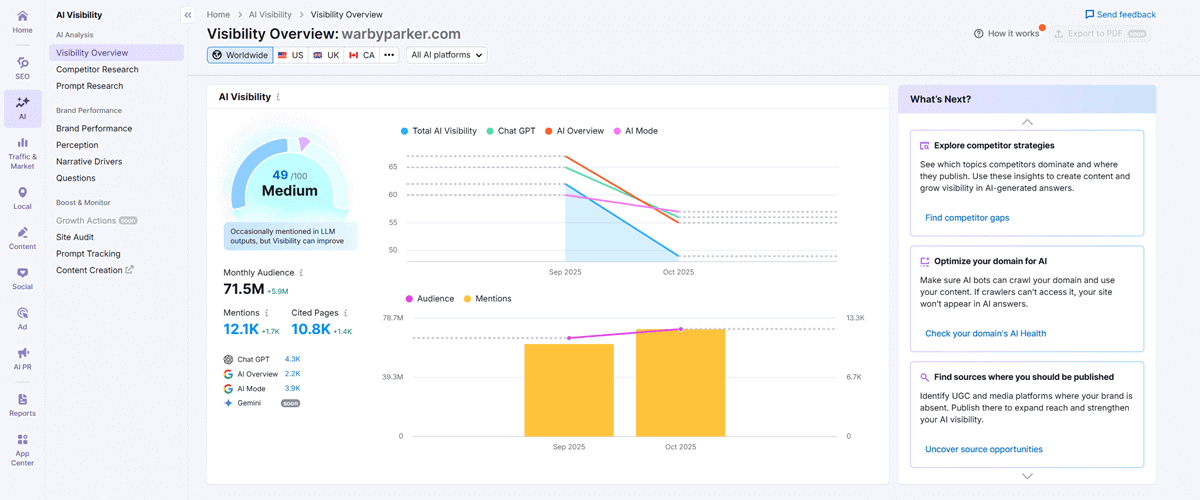Screen dimensions: 1200x500
Task: Toggle Mentions series in lower chart legend
Action: [x=487, y=299]
